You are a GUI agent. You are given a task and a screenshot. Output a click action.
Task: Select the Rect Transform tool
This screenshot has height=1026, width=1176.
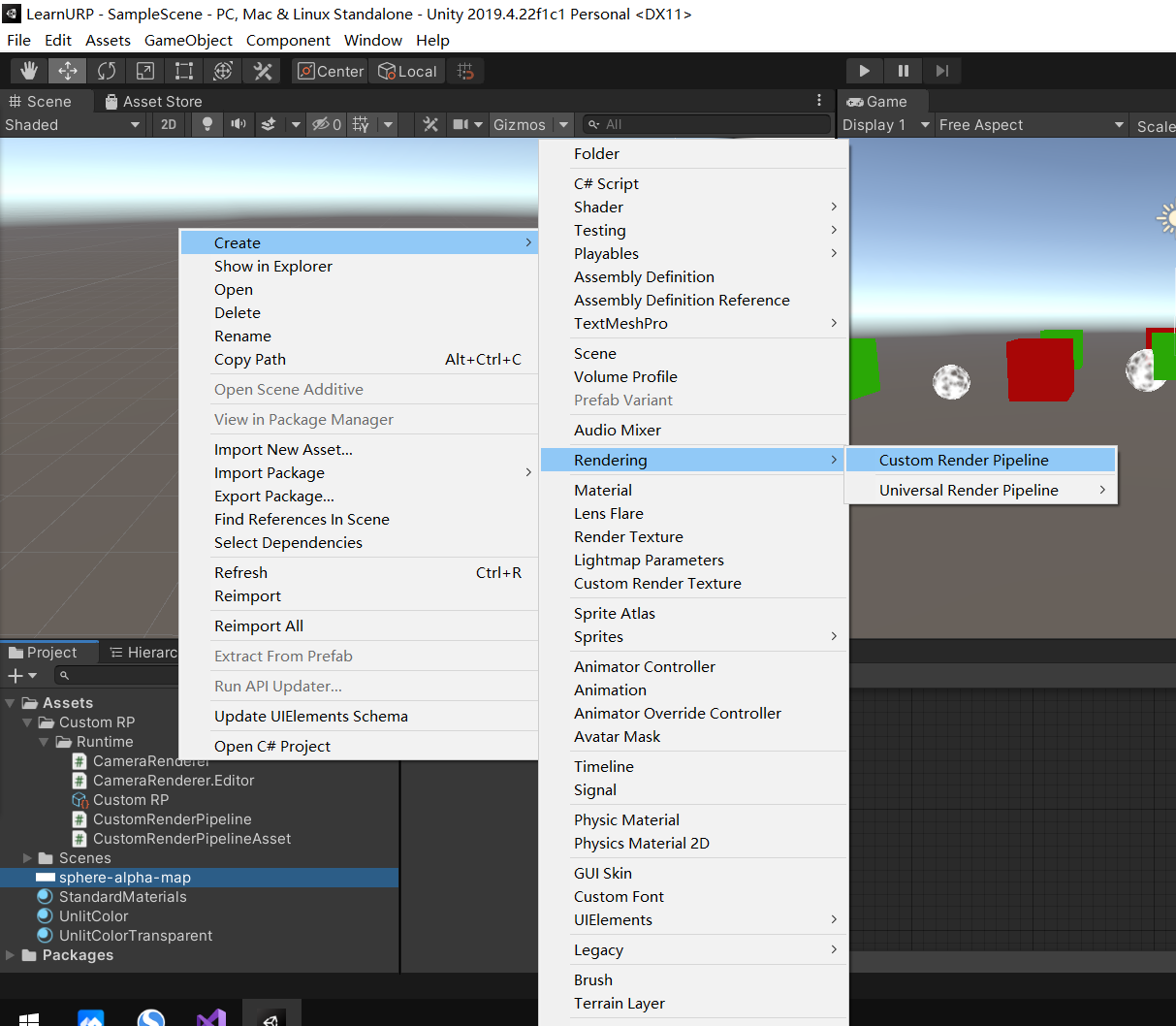(x=183, y=70)
